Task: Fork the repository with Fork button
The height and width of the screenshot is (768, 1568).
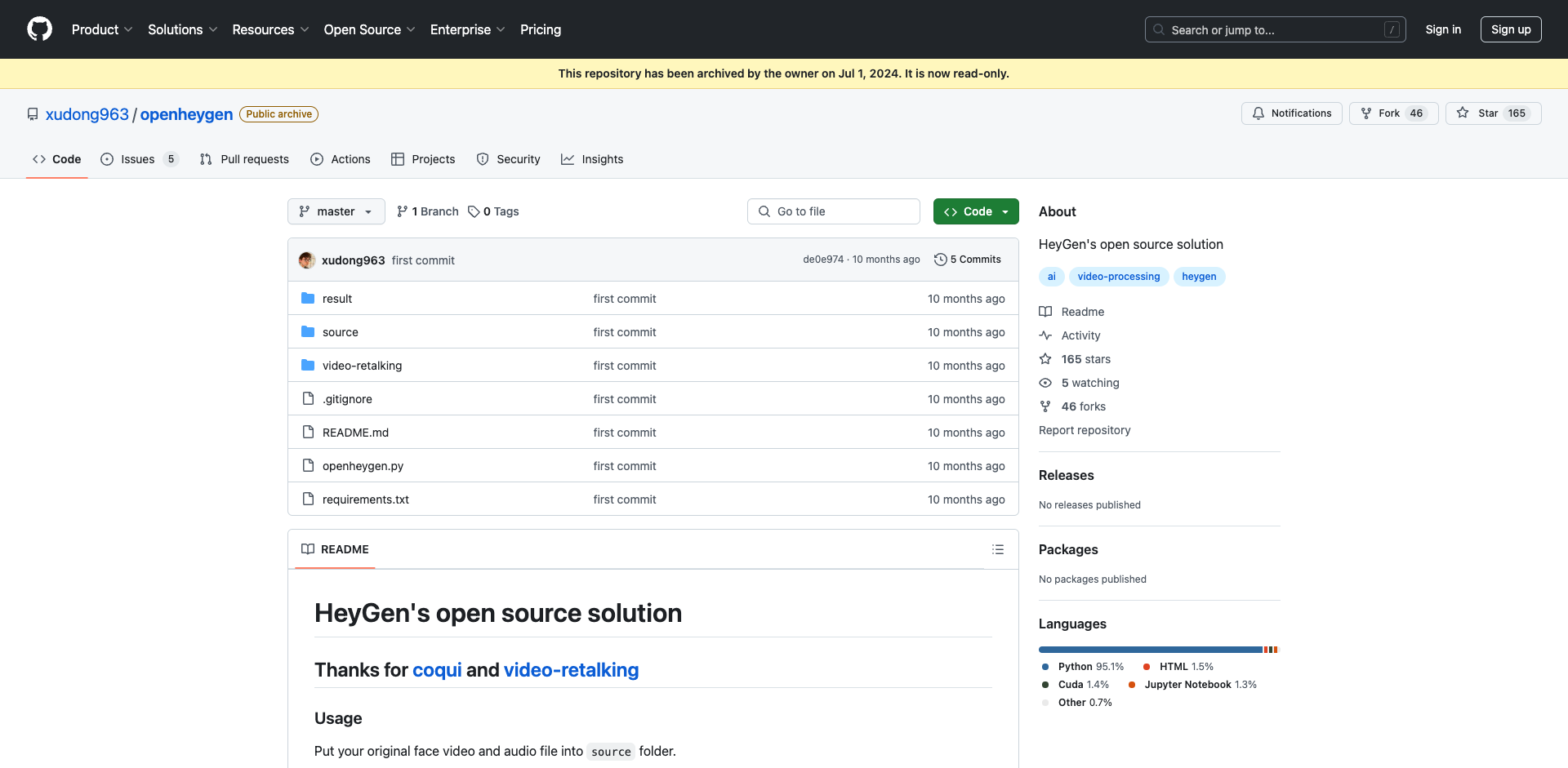Action: pyautogui.click(x=1393, y=113)
